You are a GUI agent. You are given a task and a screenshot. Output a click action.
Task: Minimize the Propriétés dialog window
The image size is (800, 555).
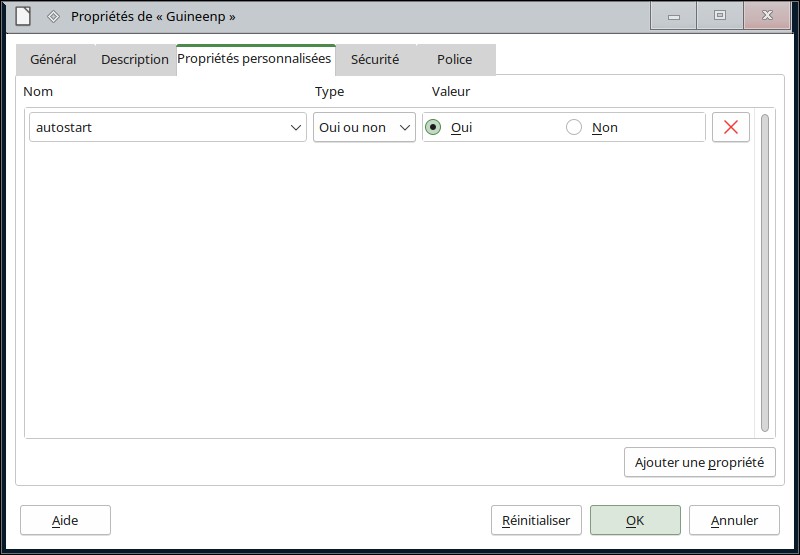pyautogui.click(x=674, y=16)
